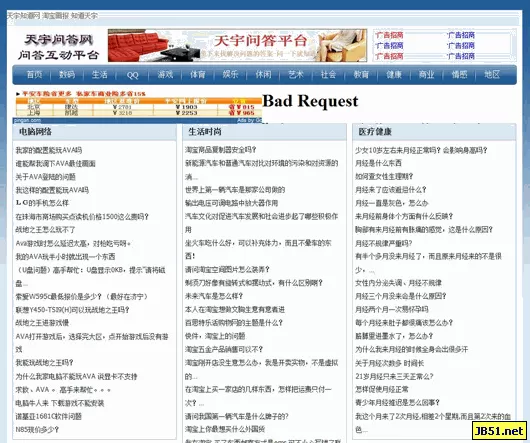The height and width of the screenshot is (443, 530).
Task: Open question 月经是什么东西
Action: coord(378,163)
